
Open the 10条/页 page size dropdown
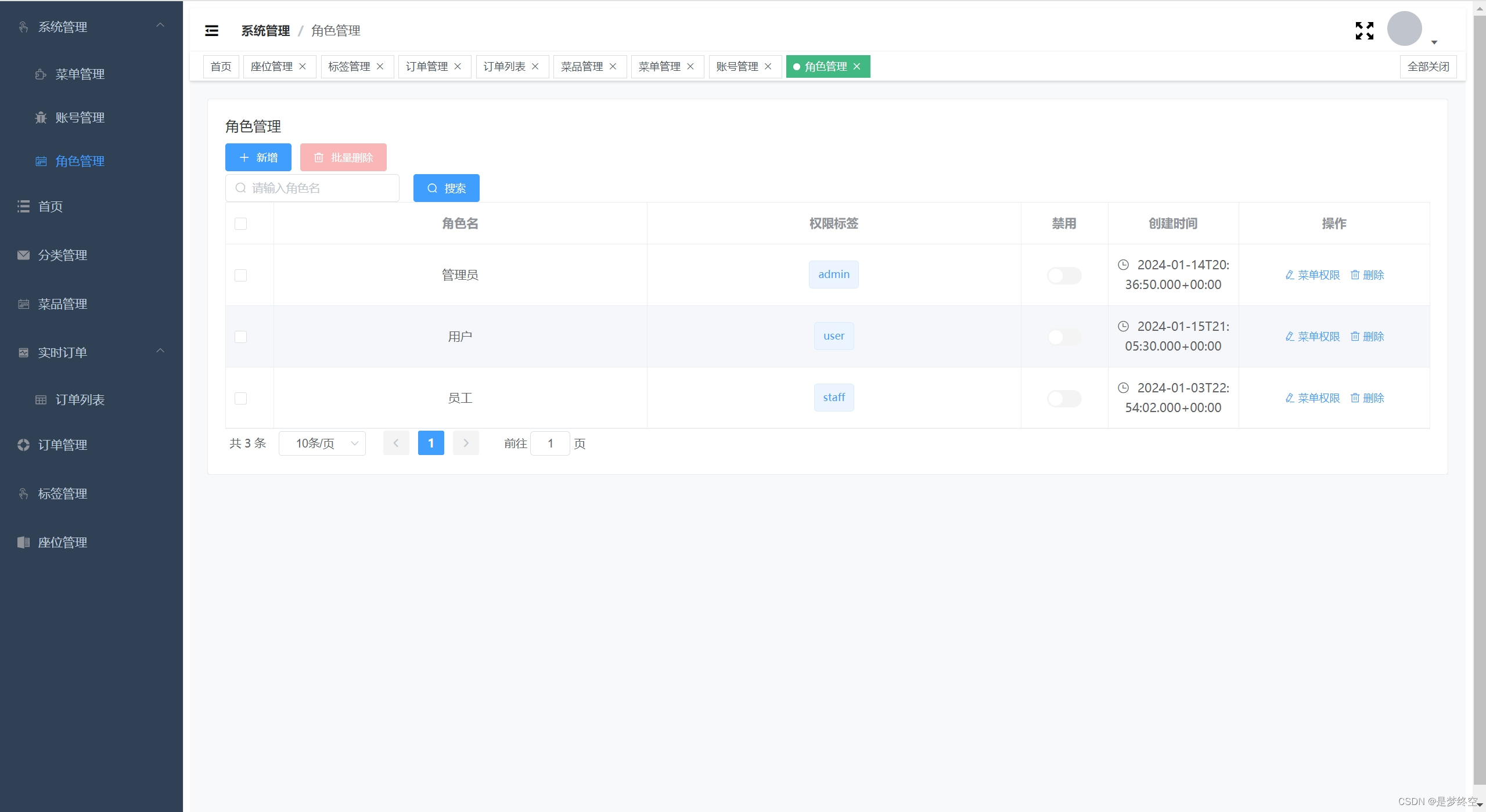pyautogui.click(x=322, y=443)
